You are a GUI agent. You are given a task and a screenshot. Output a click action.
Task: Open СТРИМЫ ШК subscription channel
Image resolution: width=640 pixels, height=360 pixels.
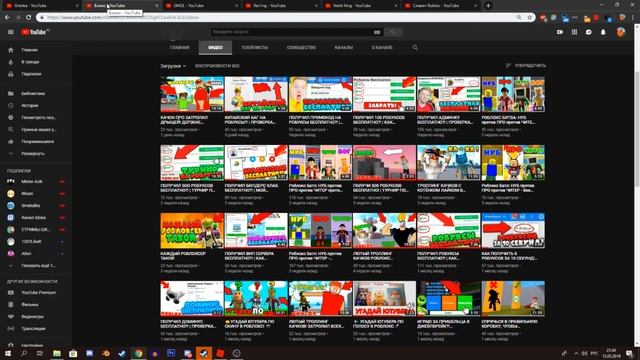[36, 229]
